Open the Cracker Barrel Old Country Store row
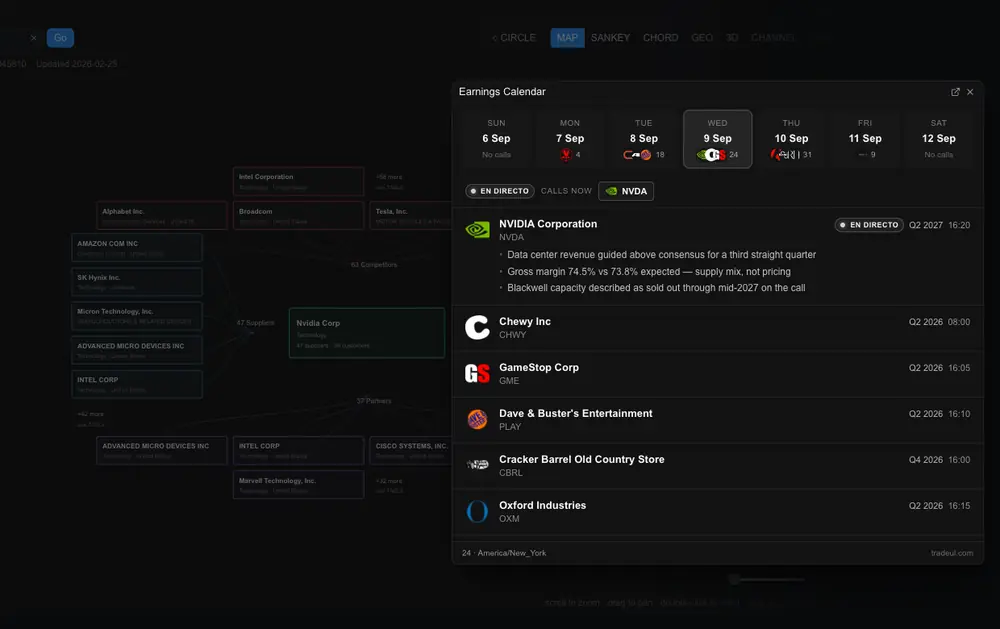1000x629 pixels. [x=717, y=466]
